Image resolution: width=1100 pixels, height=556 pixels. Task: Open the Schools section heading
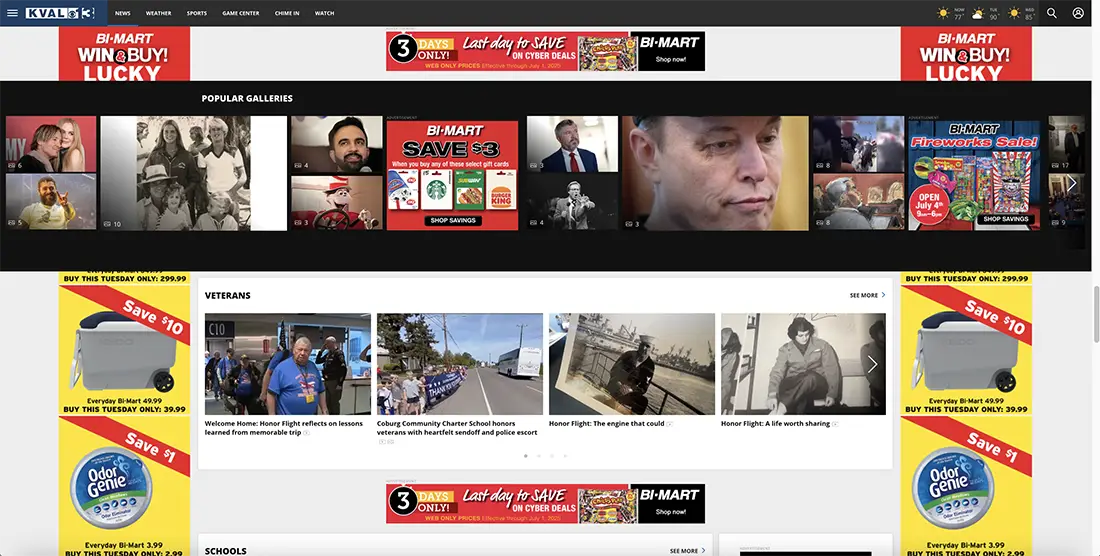tap(225, 551)
